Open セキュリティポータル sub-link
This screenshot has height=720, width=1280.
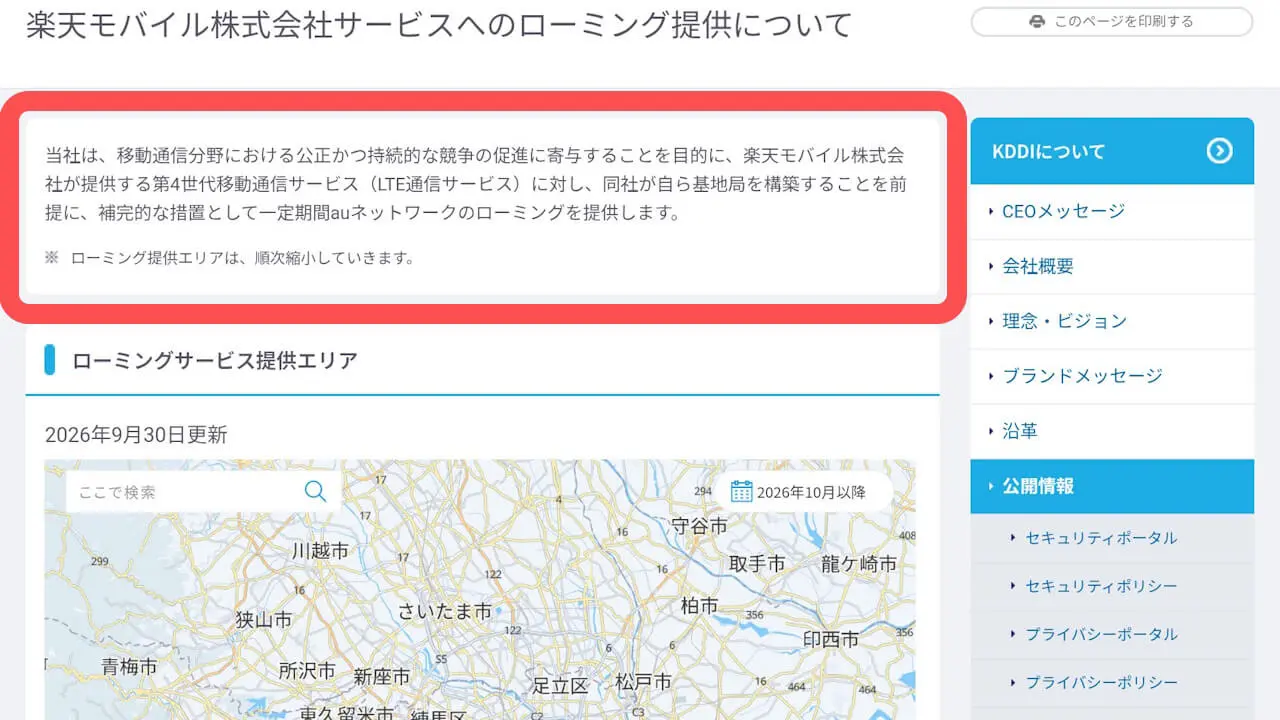tap(1112, 538)
